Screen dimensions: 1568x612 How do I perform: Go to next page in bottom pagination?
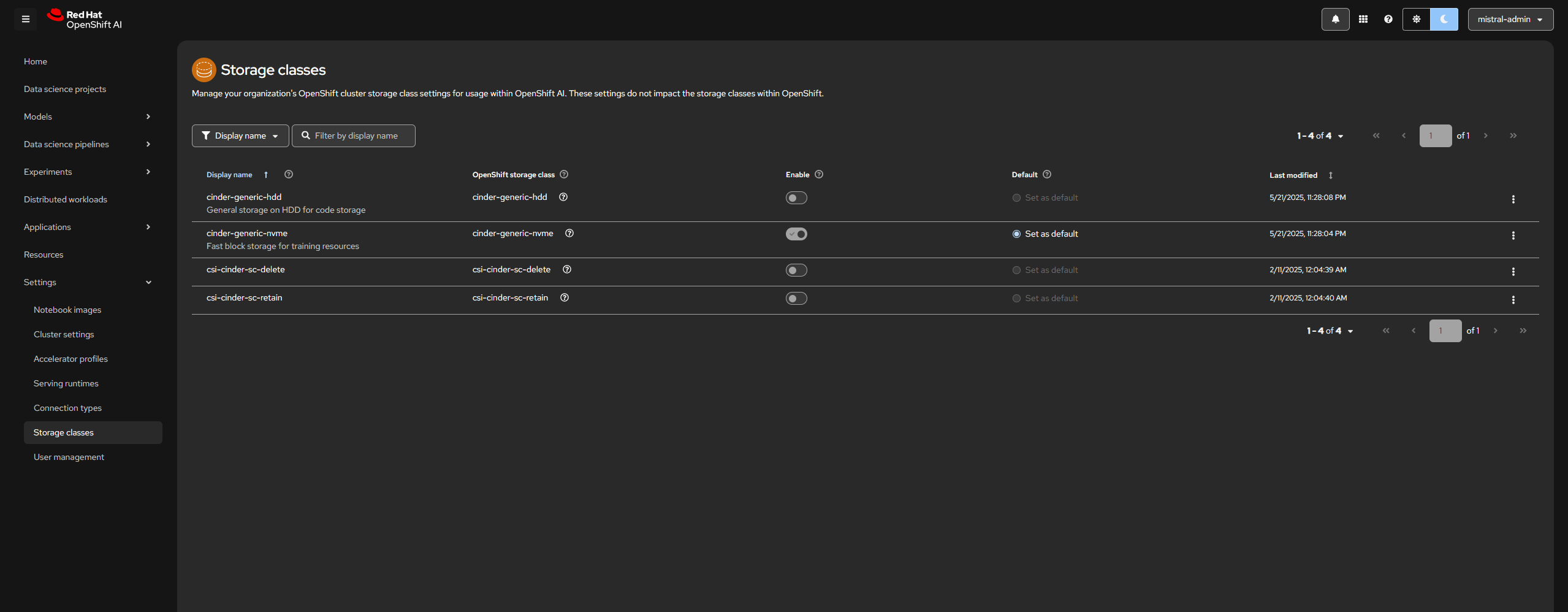tap(1496, 331)
